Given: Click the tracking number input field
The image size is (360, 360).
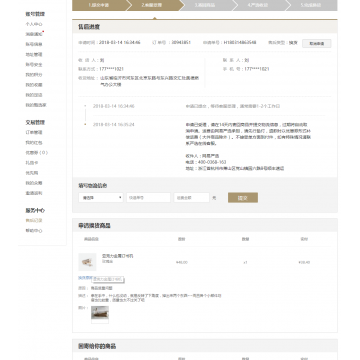Looking at the screenshot, I should 148,198.
